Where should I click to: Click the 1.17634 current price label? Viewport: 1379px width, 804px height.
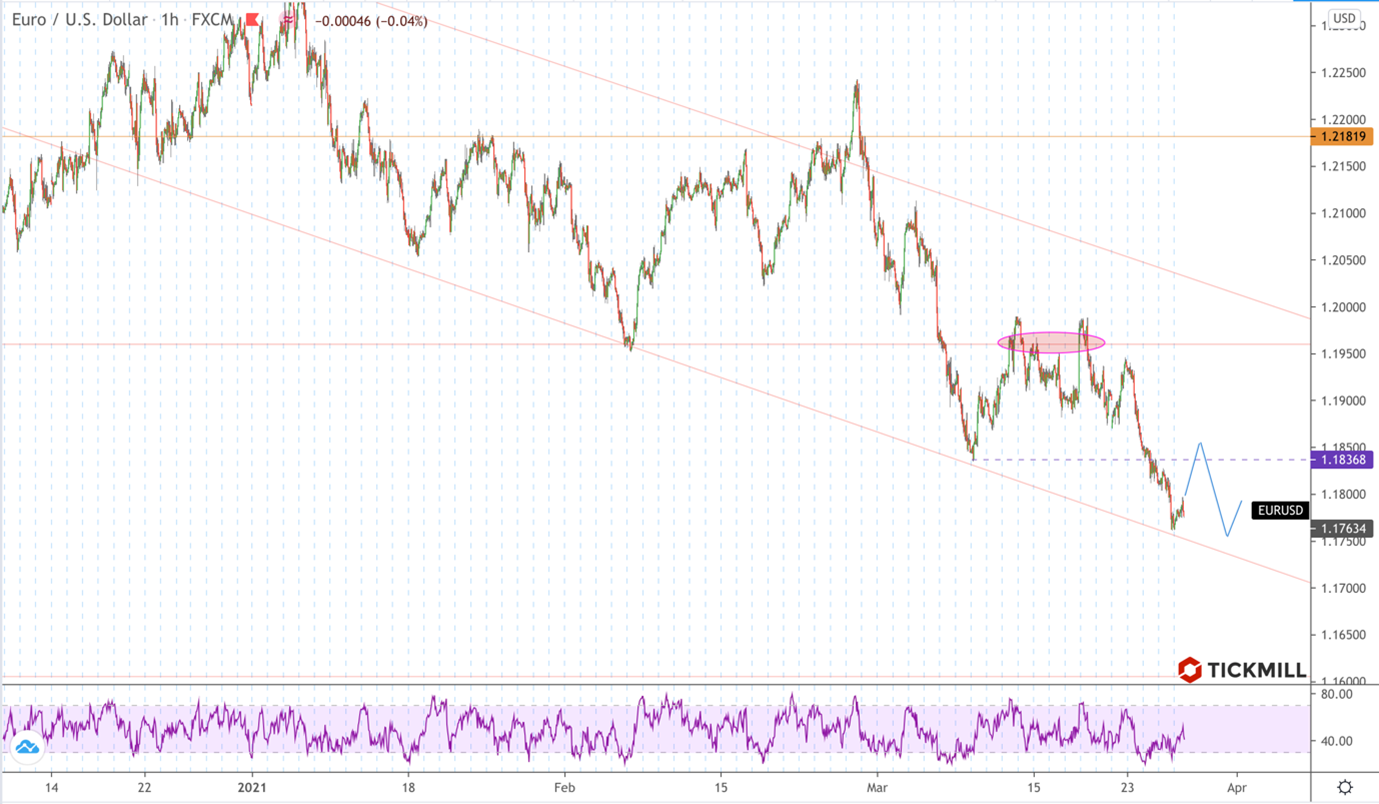(1341, 529)
